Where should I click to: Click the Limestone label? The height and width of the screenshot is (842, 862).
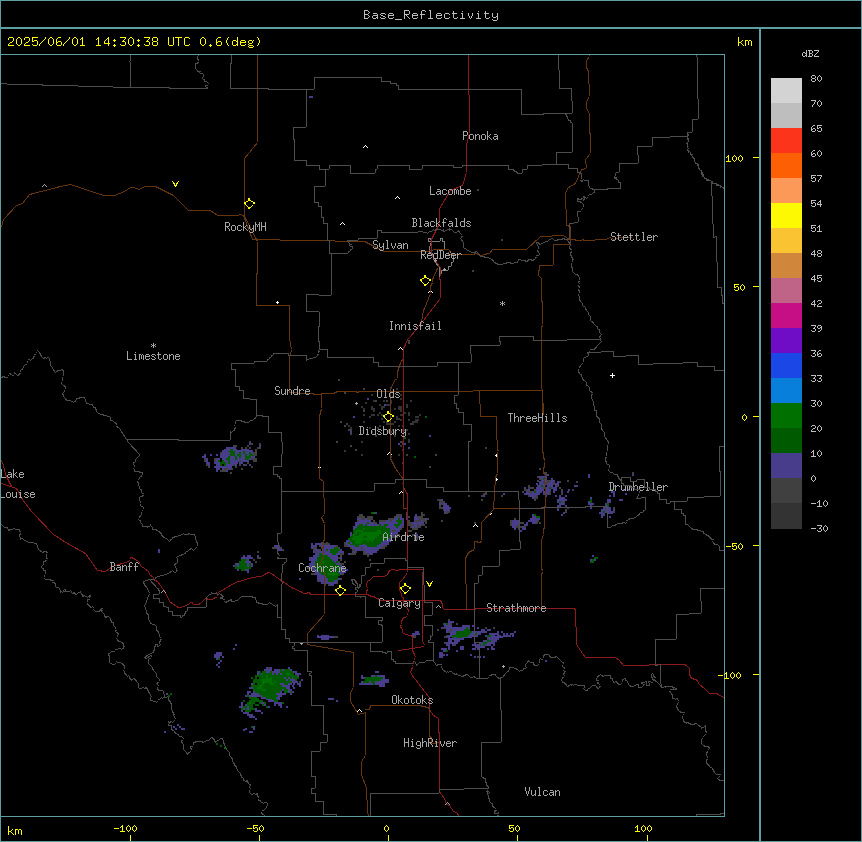(153, 356)
